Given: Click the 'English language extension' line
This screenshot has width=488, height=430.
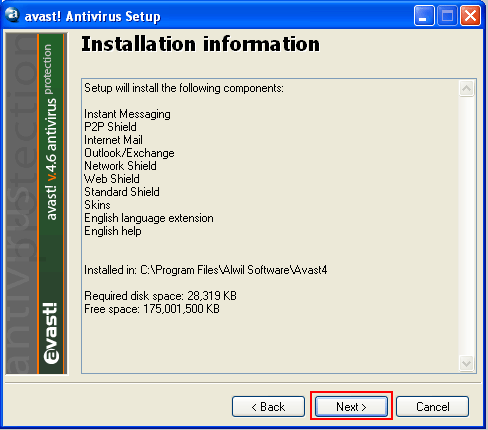Looking at the screenshot, I should click(149, 218).
